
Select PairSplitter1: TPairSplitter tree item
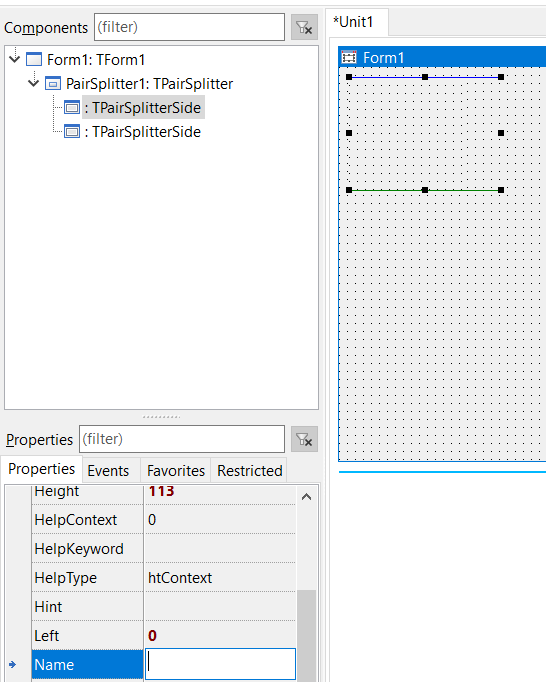(x=149, y=84)
